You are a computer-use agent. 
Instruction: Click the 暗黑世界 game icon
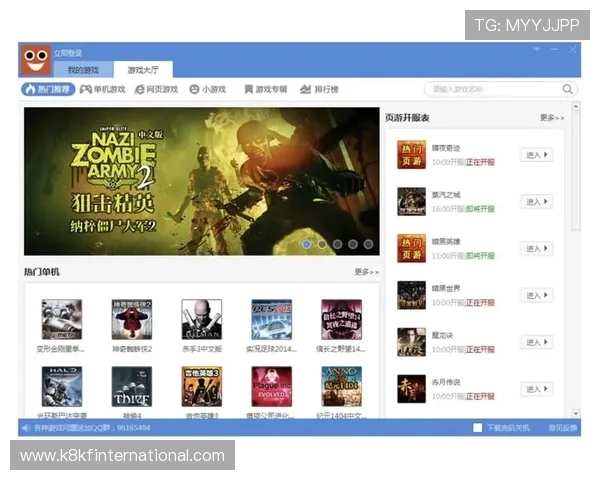411,295
